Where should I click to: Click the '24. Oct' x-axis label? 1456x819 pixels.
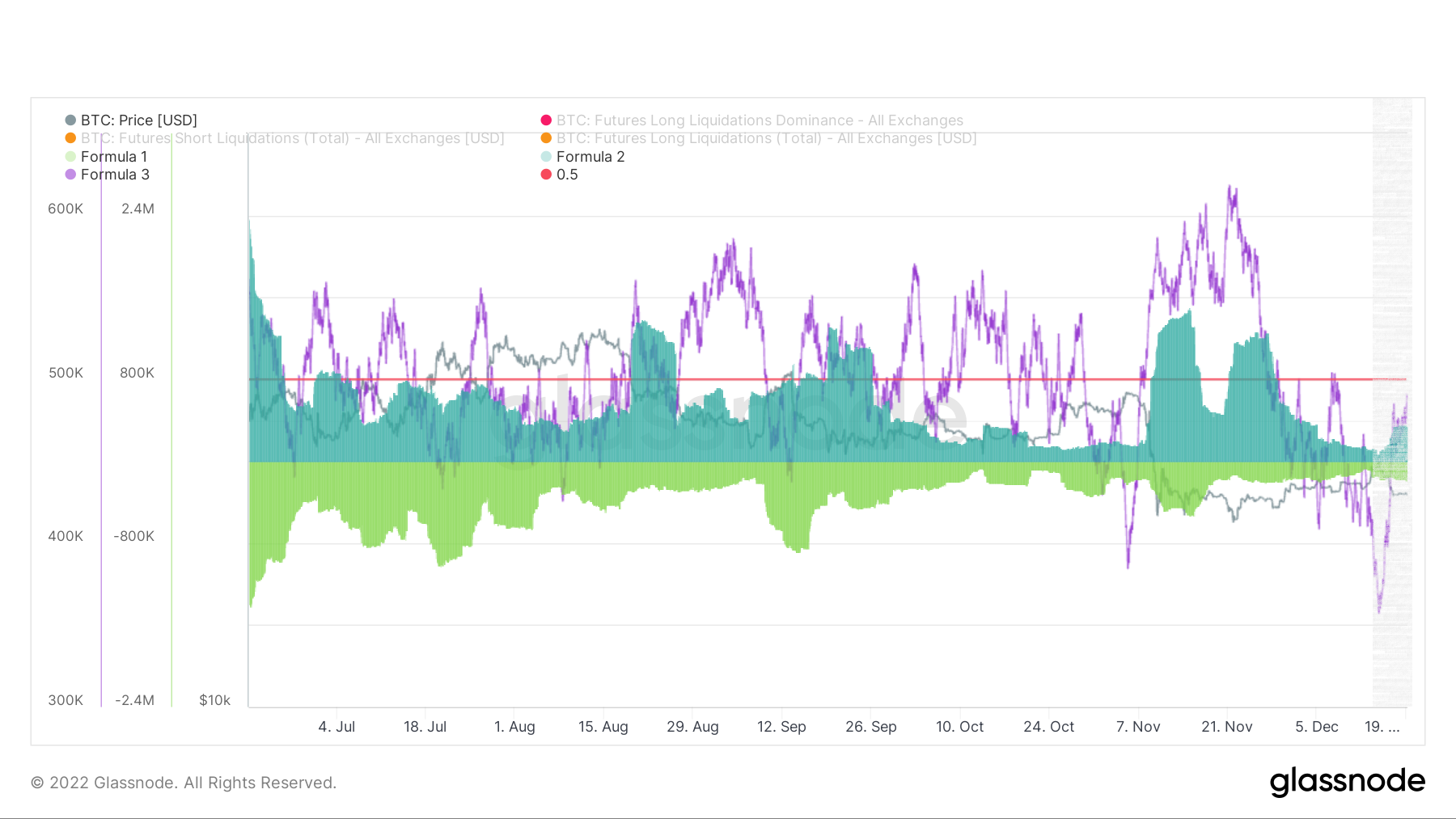pos(1049,727)
